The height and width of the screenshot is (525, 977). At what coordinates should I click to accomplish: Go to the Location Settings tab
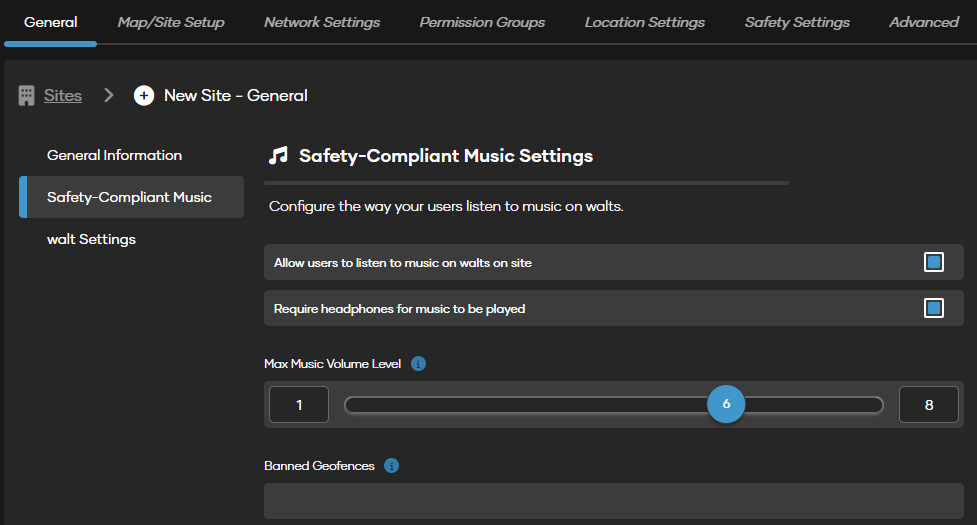click(645, 22)
